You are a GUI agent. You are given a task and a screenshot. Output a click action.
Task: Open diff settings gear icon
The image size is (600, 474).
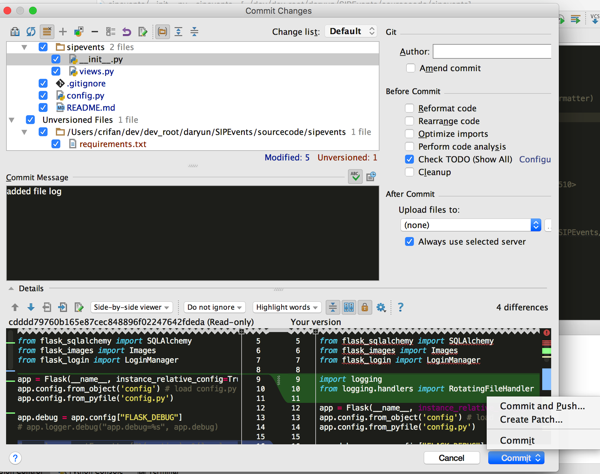(381, 308)
